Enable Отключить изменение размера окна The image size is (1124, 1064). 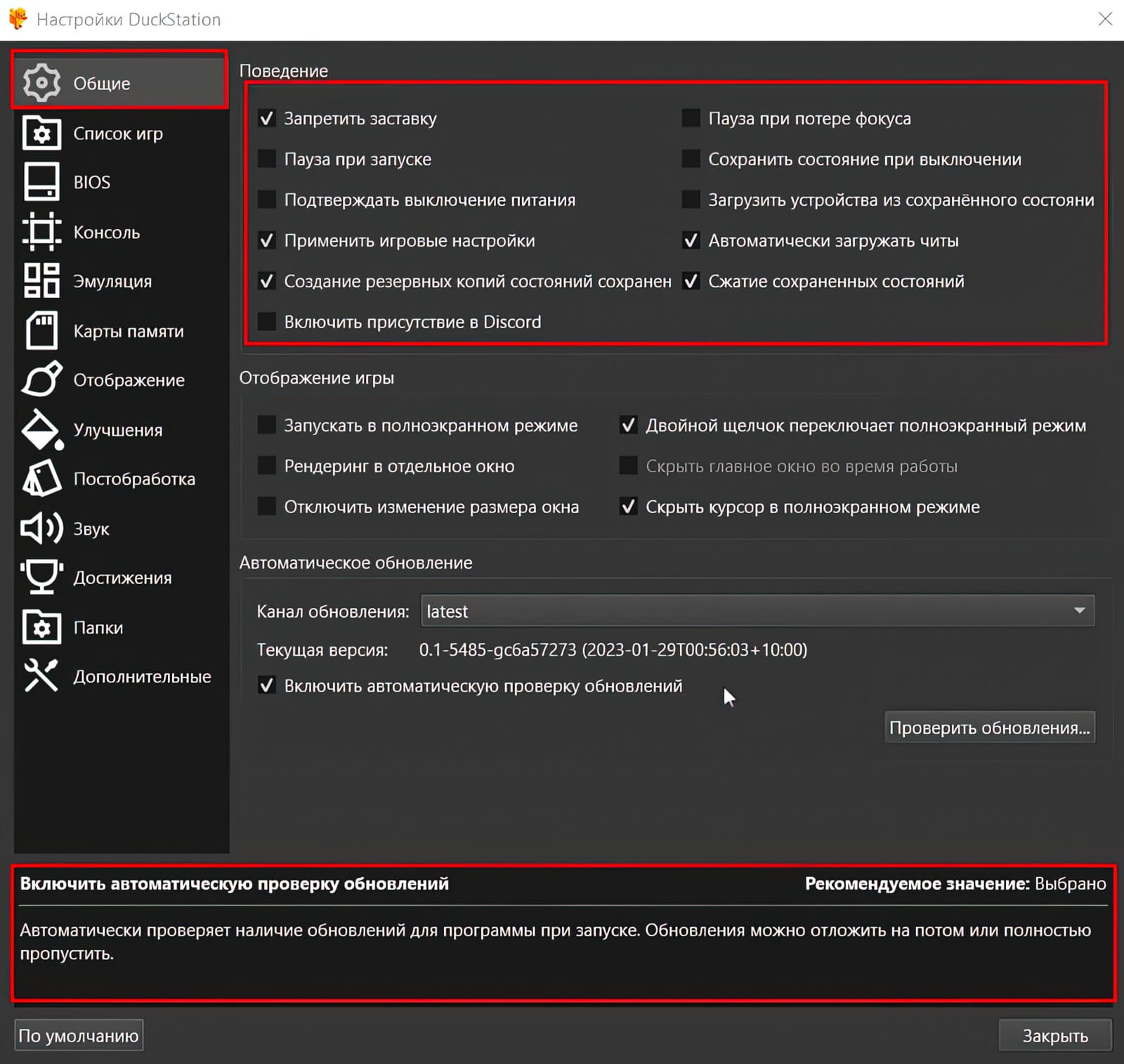tap(267, 507)
